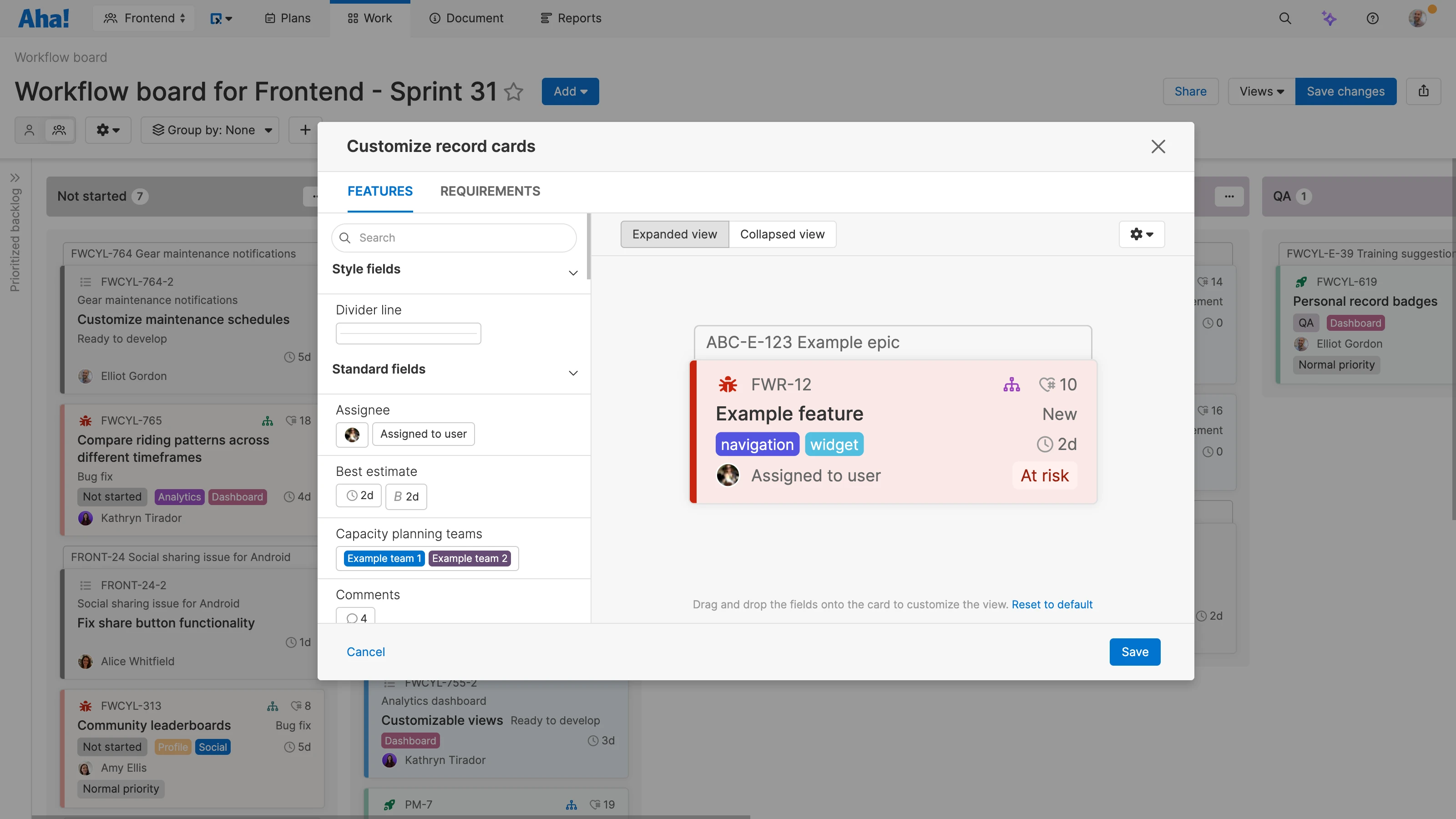The width and height of the screenshot is (1456, 819).
Task: Click the export icon beside Save changes
Action: [1424, 91]
